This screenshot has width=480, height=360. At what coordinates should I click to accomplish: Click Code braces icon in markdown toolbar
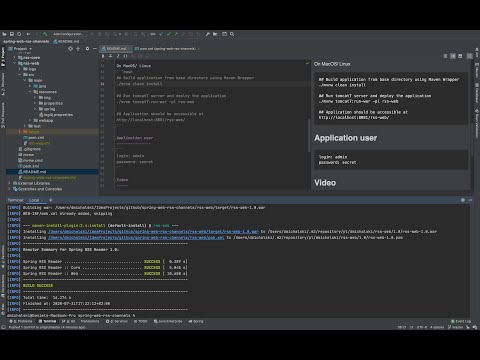[x=125, y=56]
